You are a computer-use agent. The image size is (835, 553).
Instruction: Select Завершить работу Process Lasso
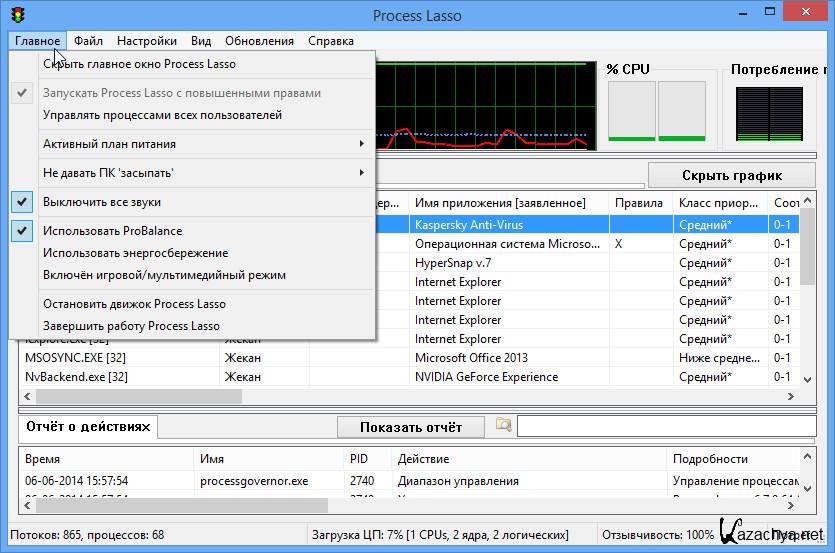click(131, 326)
